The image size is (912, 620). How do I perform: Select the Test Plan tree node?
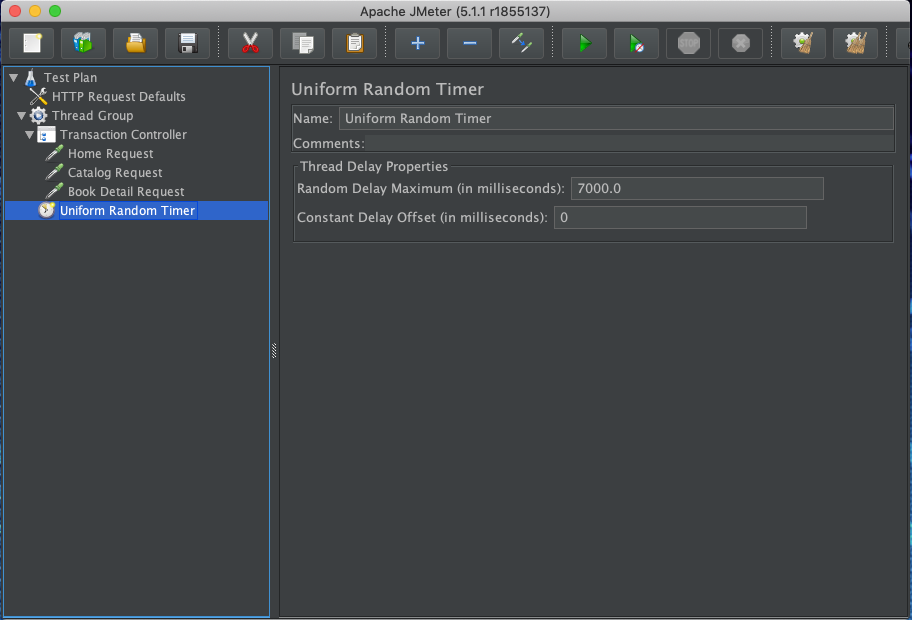point(70,77)
